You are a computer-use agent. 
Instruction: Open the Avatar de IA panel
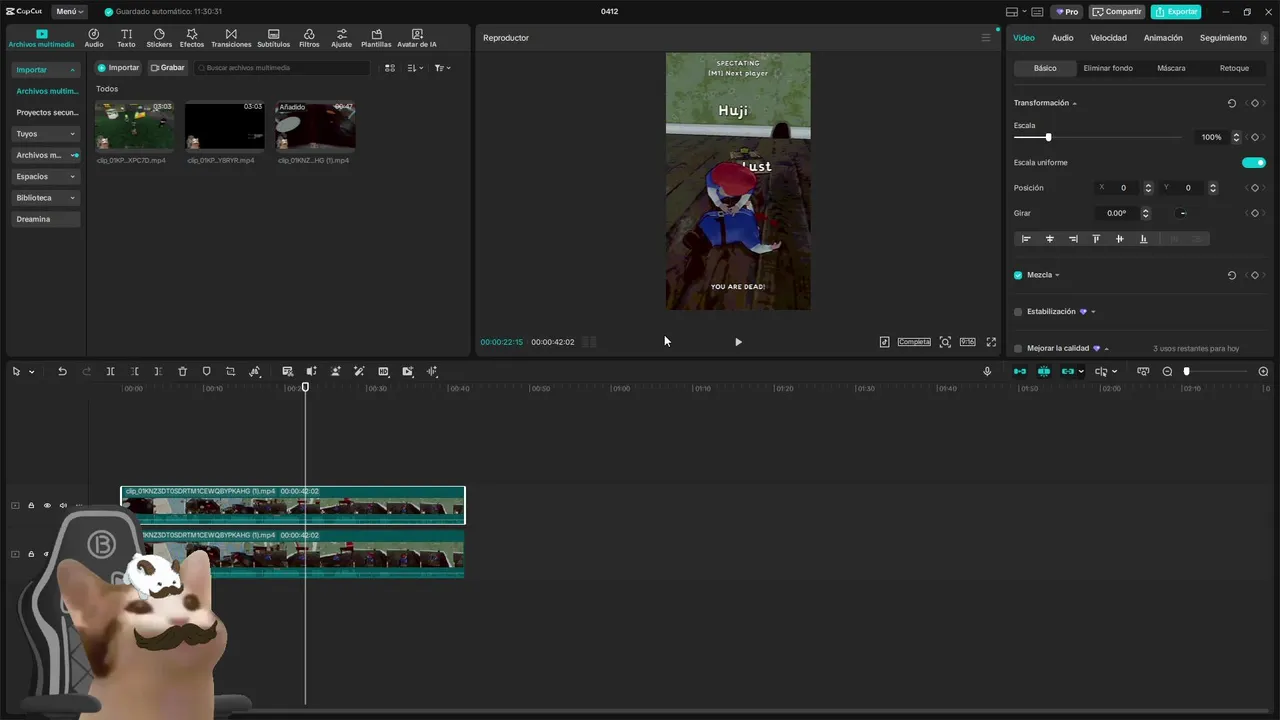point(417,38)
